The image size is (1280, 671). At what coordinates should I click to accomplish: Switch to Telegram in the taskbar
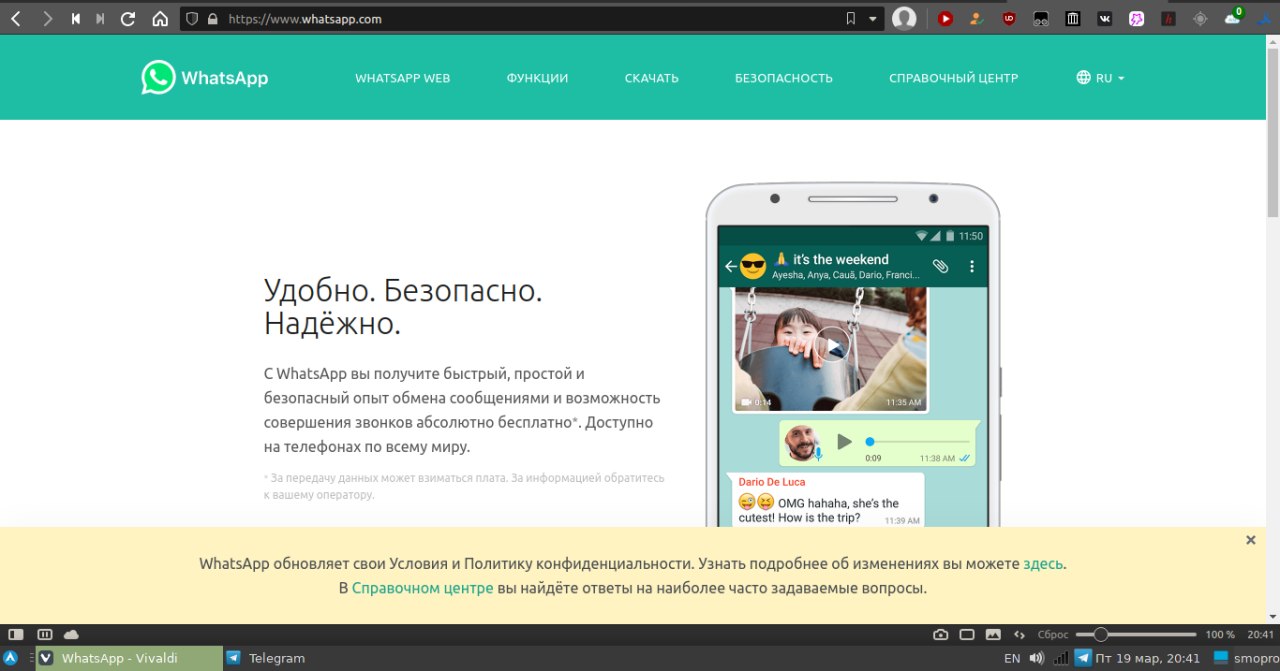pyautogui.click(x=266, y=658)
